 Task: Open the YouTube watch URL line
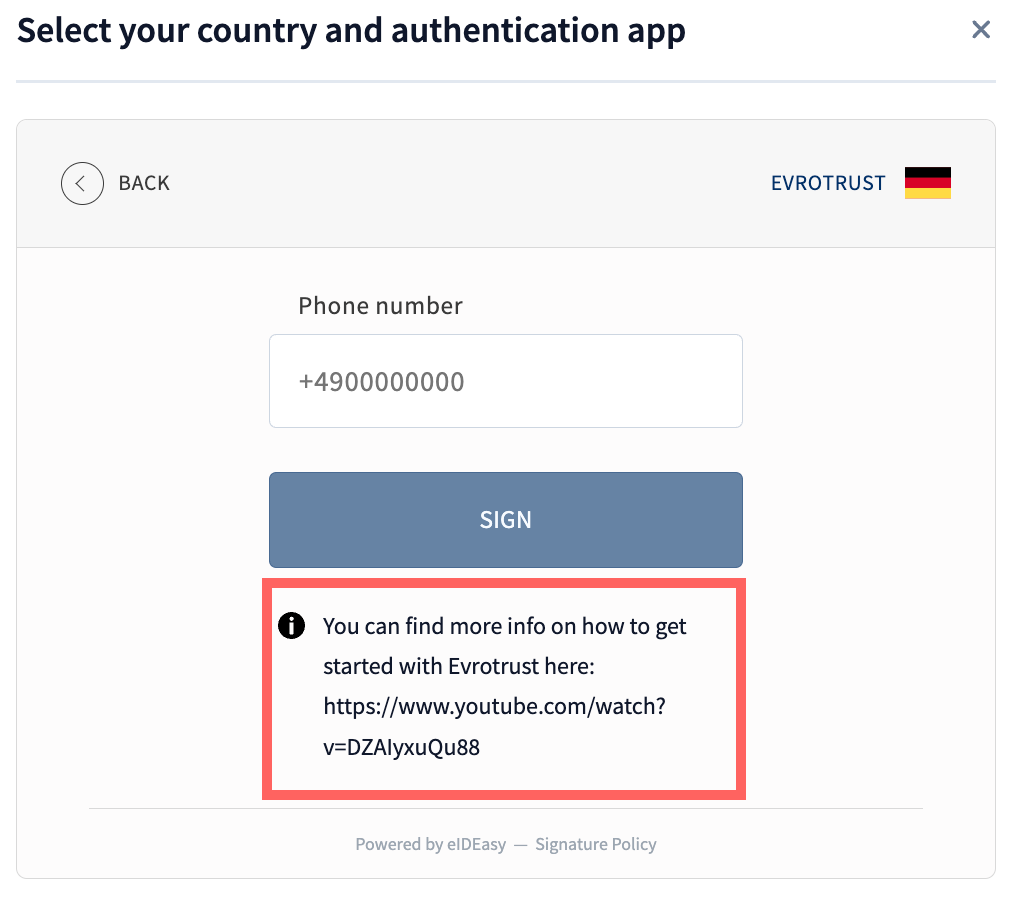494,707
